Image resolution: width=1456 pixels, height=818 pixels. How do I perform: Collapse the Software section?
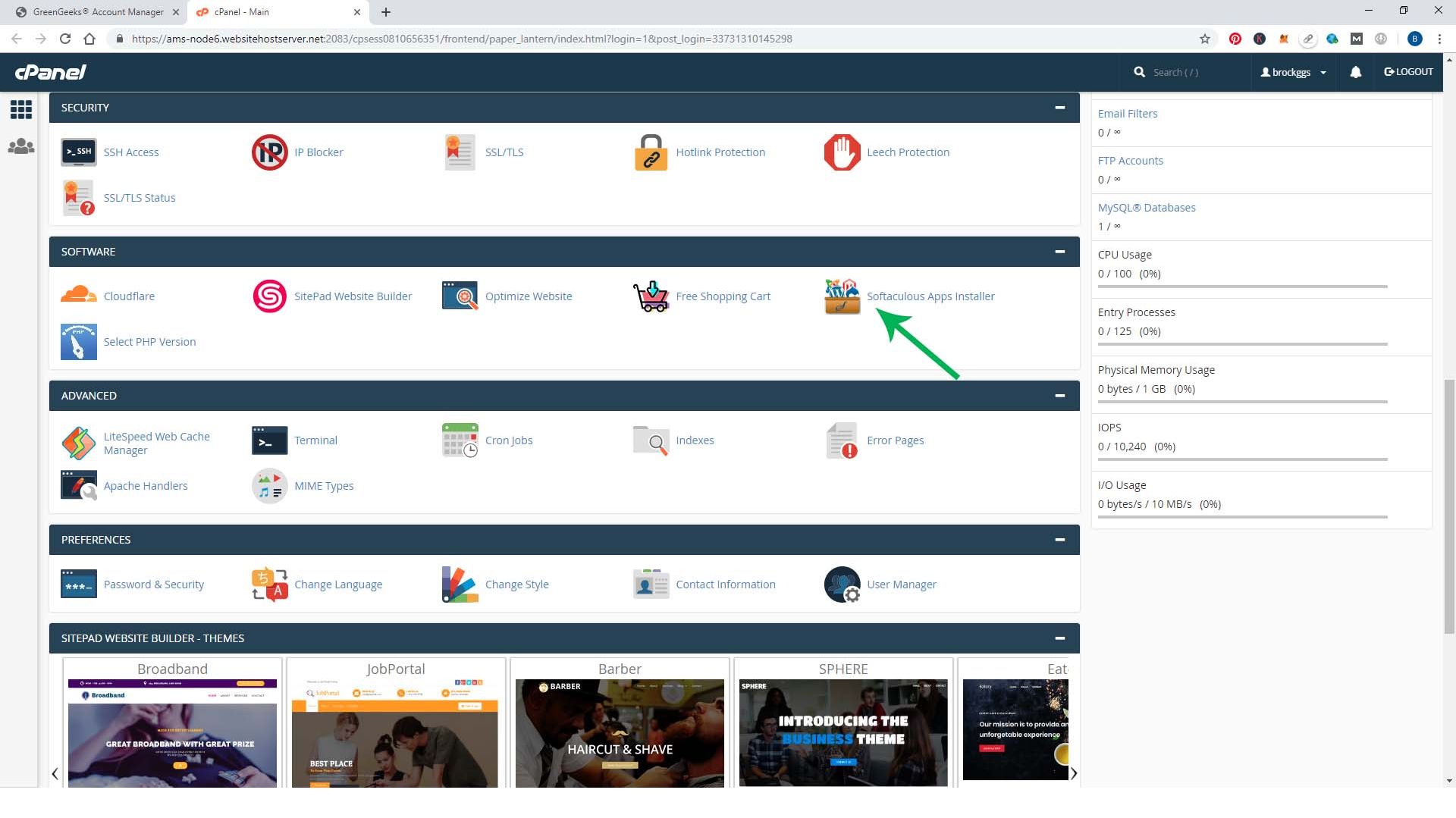(x=1059, y=252)
